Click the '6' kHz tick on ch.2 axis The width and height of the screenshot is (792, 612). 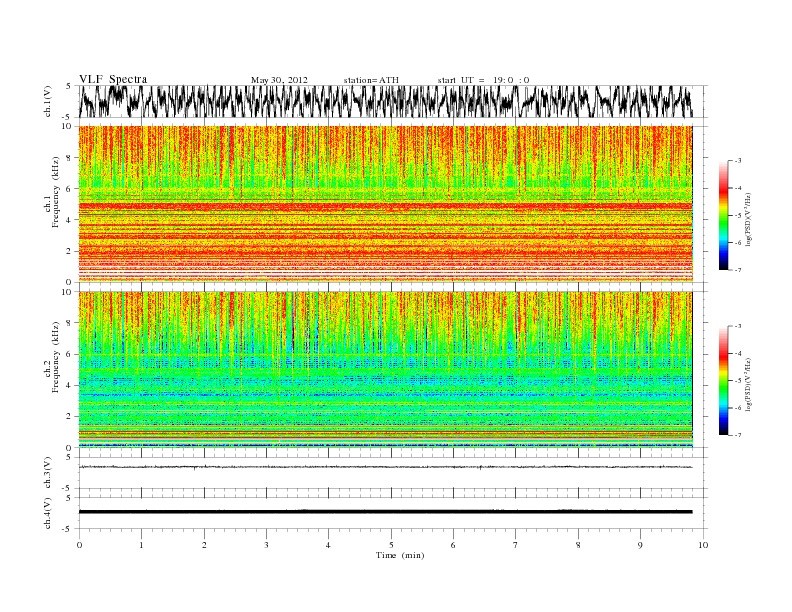point(69,354)
